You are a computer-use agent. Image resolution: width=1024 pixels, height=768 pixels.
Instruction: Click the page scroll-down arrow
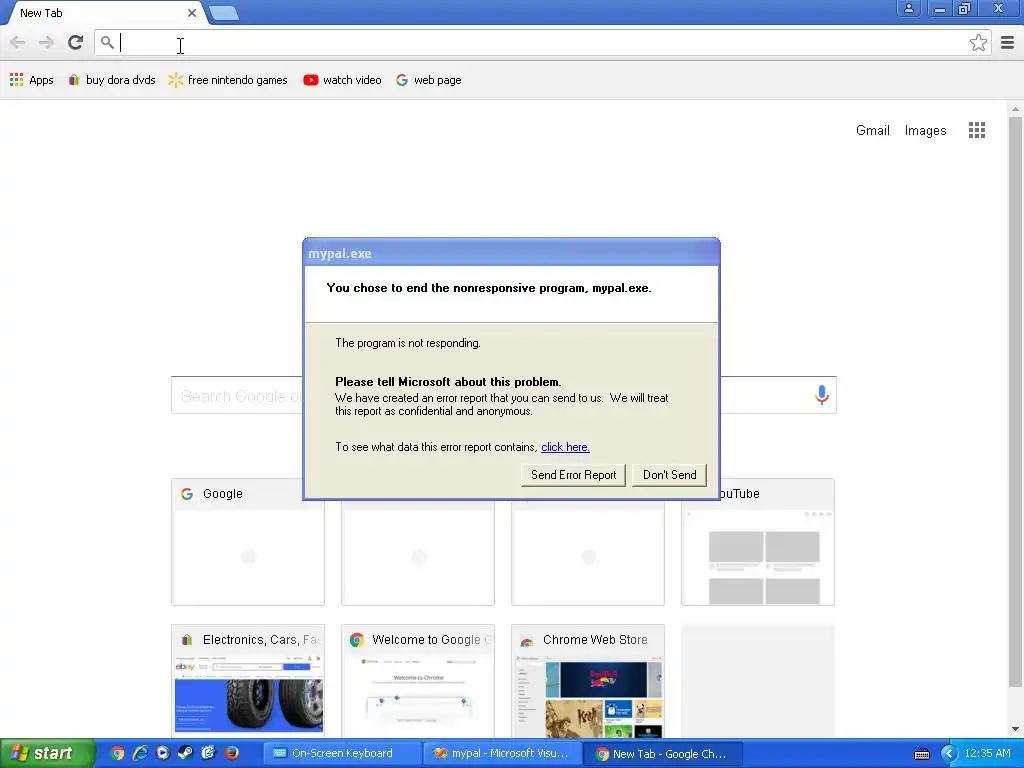click(1015, 729)
